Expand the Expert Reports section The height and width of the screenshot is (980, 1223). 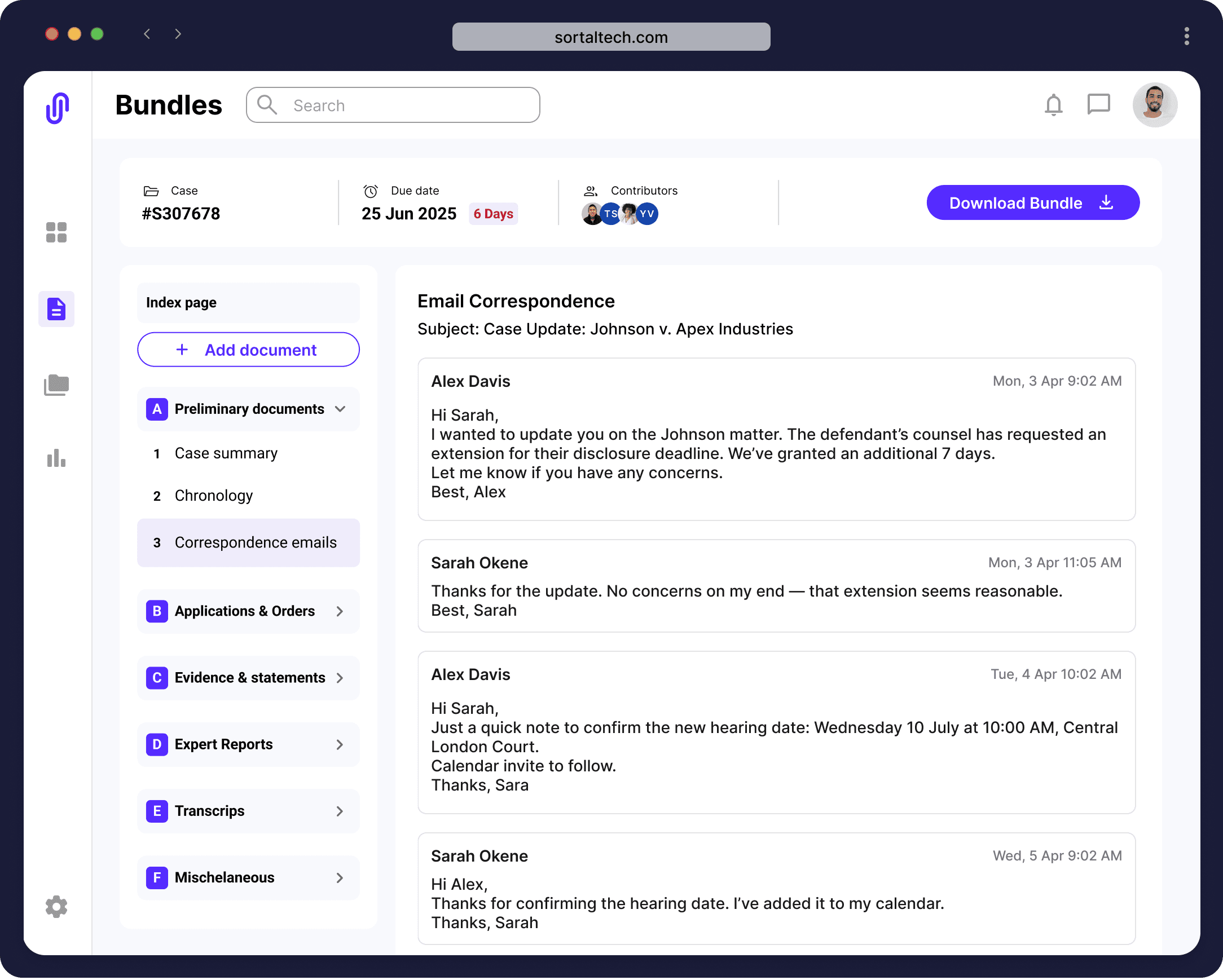click(x=340, y=744)
